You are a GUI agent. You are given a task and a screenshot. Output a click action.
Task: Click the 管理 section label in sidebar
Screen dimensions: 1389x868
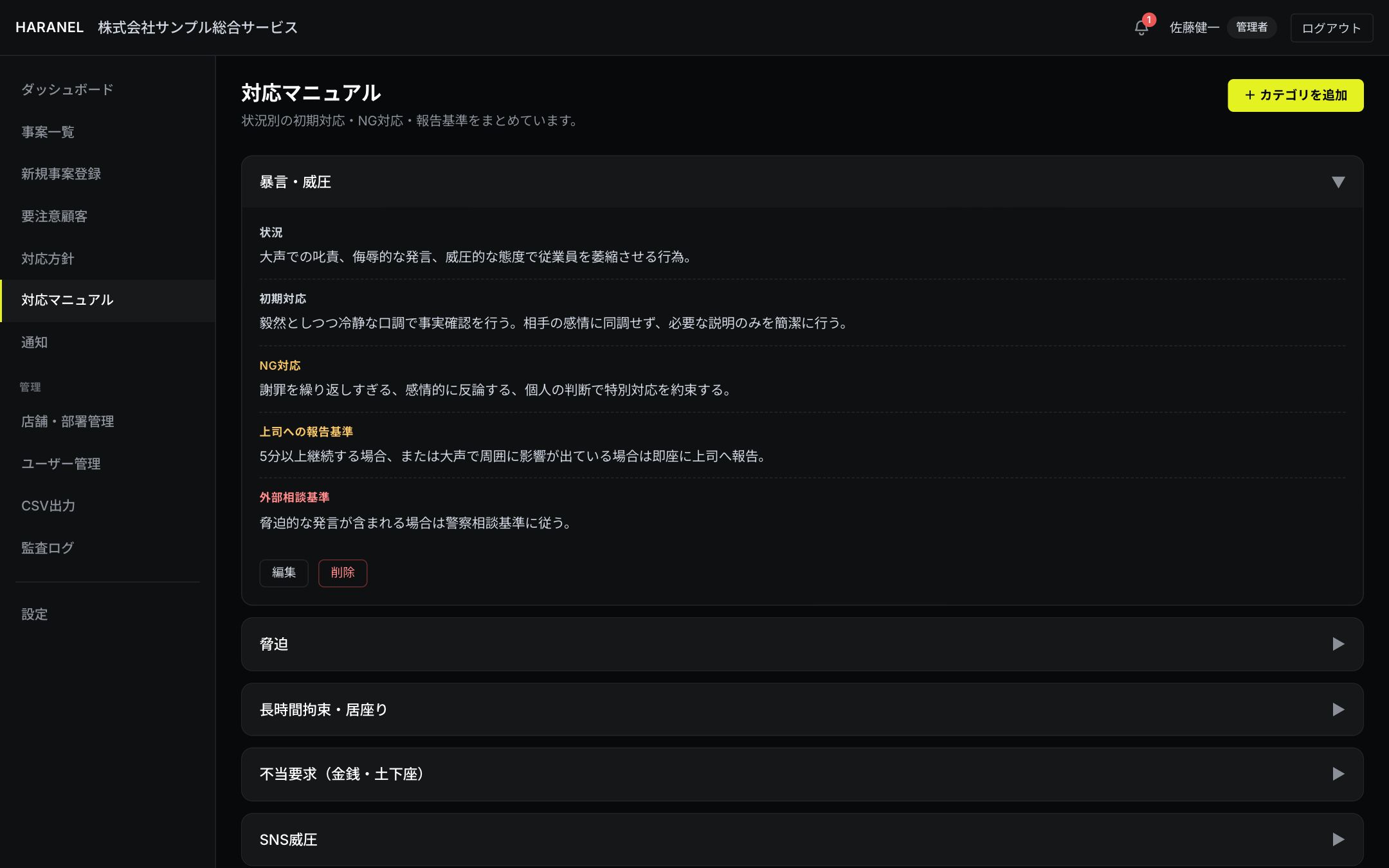[30, 387]
